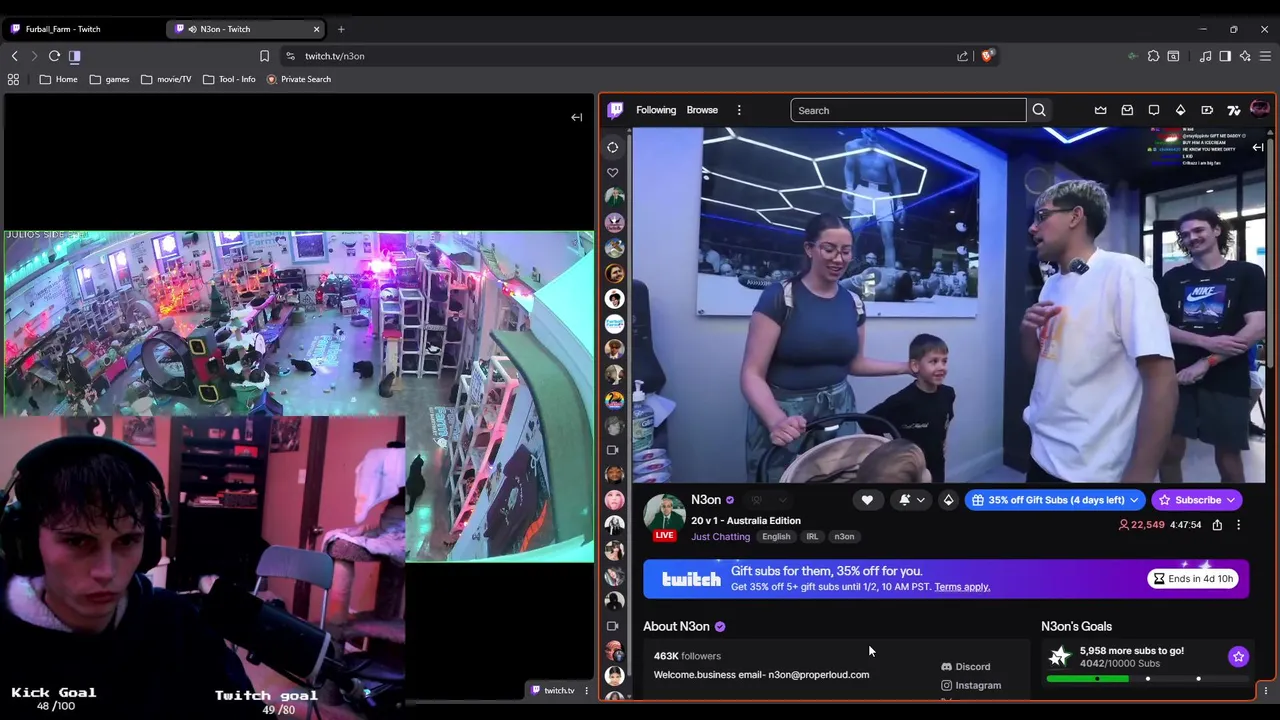Screen dimensions: 1280x720
Task: Click the N3on channel avatar
Action: pos(664,513)
